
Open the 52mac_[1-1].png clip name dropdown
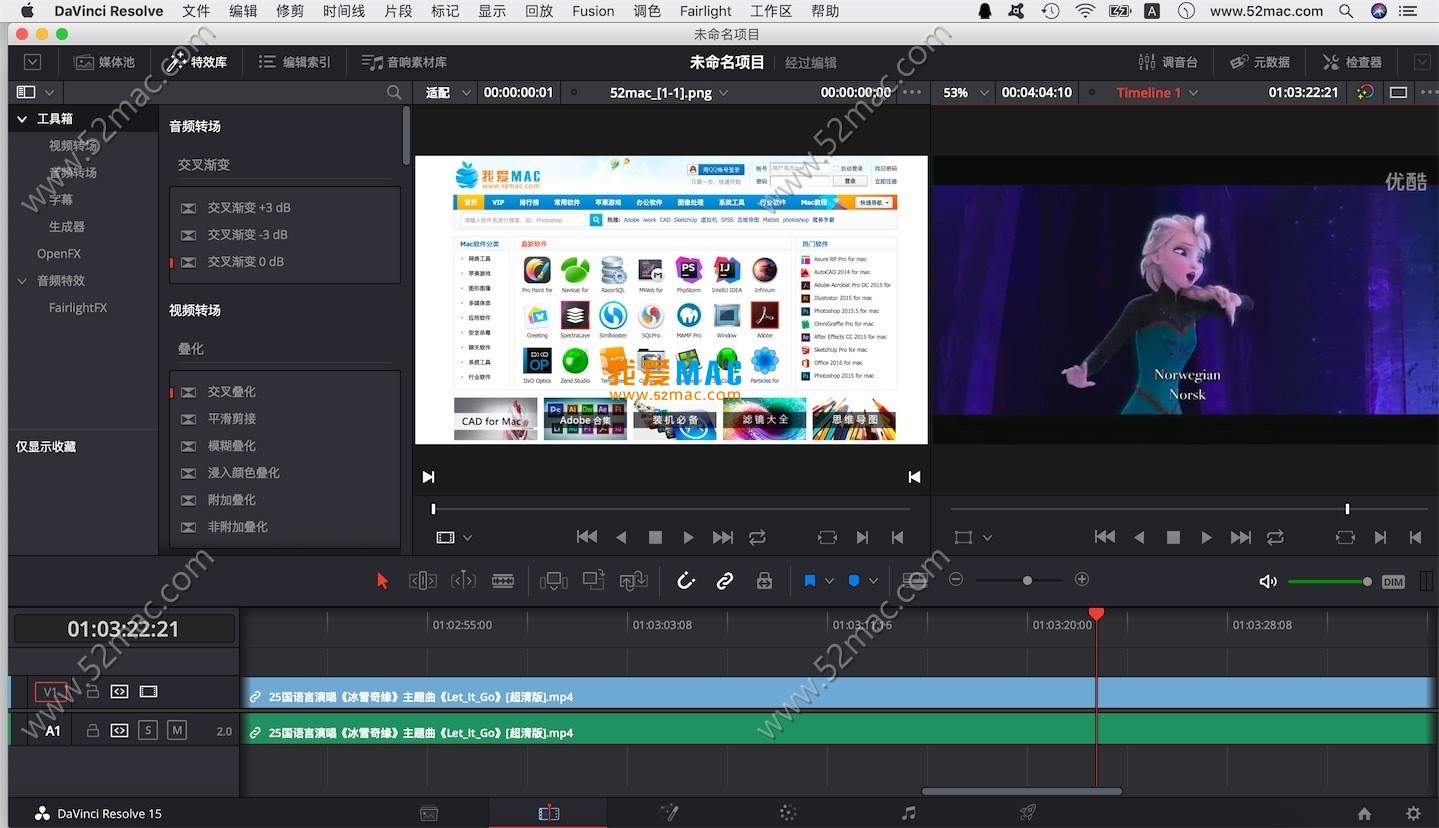click(x=669, y=92)
